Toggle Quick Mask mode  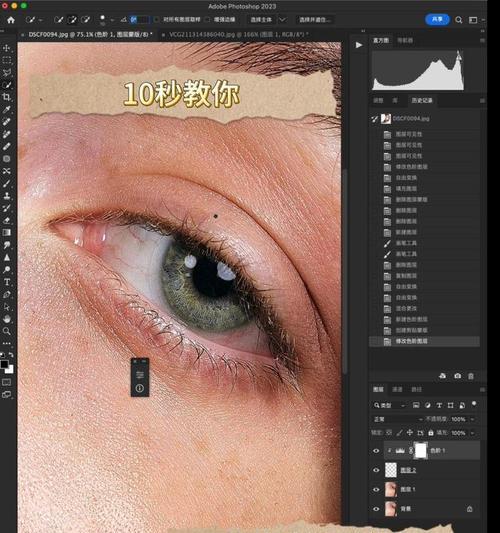(6, 382)
